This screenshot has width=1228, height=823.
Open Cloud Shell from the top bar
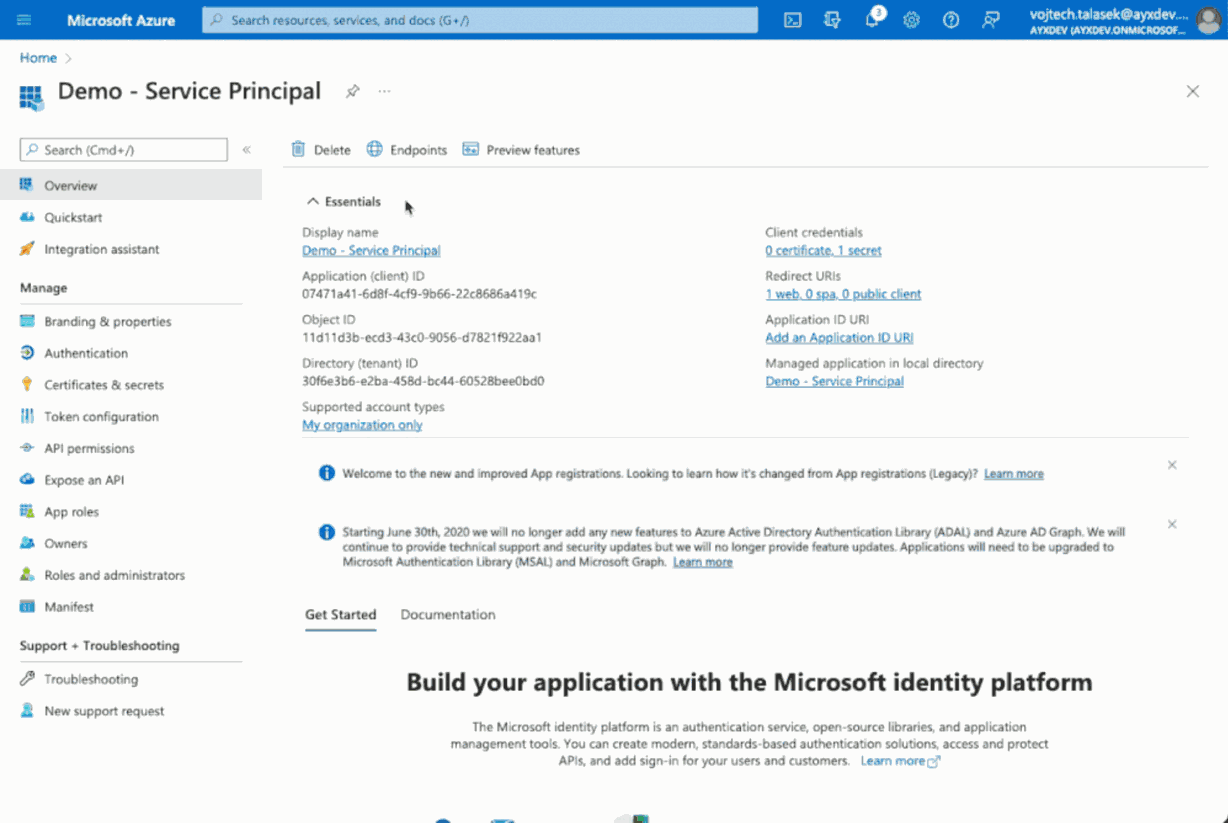pos(792,20)
